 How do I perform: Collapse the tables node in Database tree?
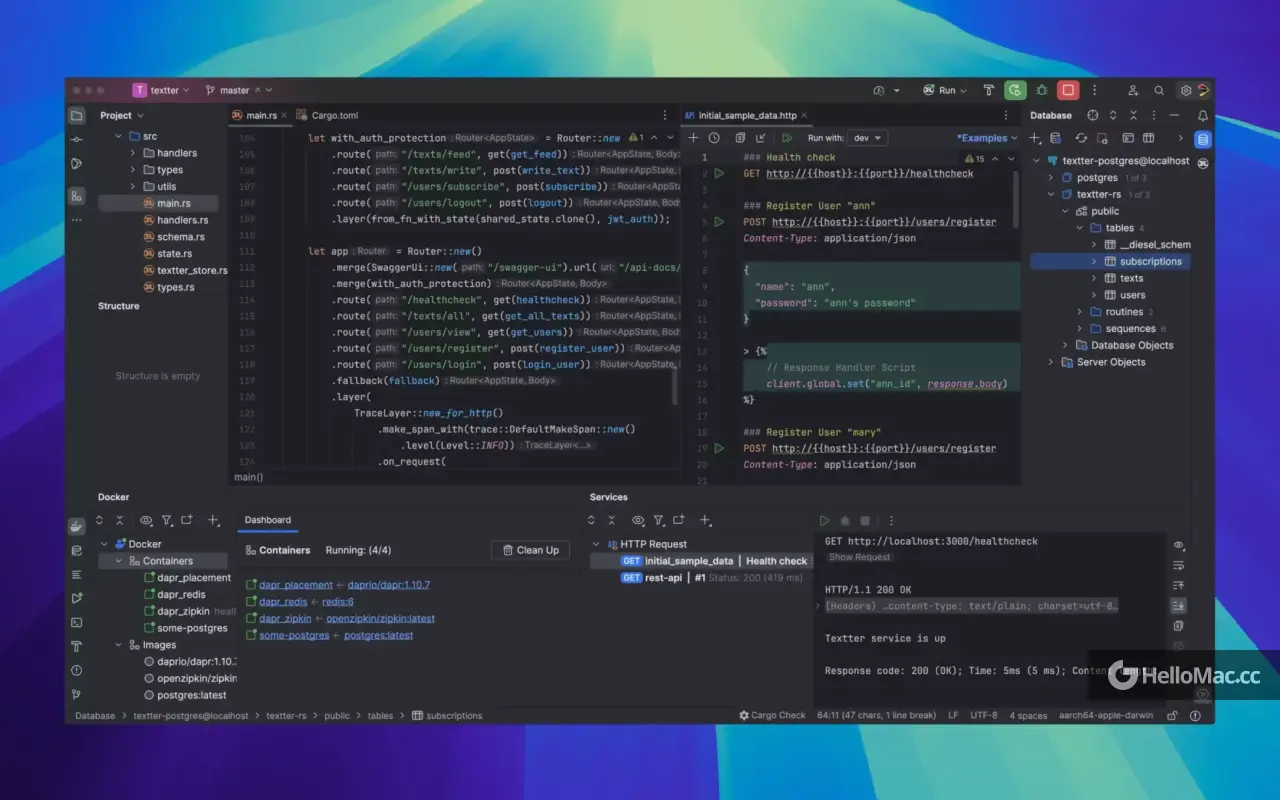pyautogui.click(x=1080, y=228)
